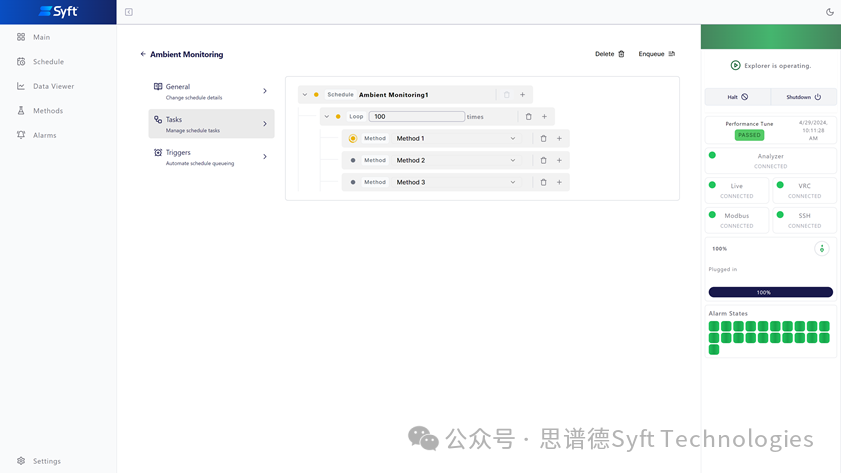841x473 pixels.
Task: Open the Triggers section
Action: coord(211,157)
